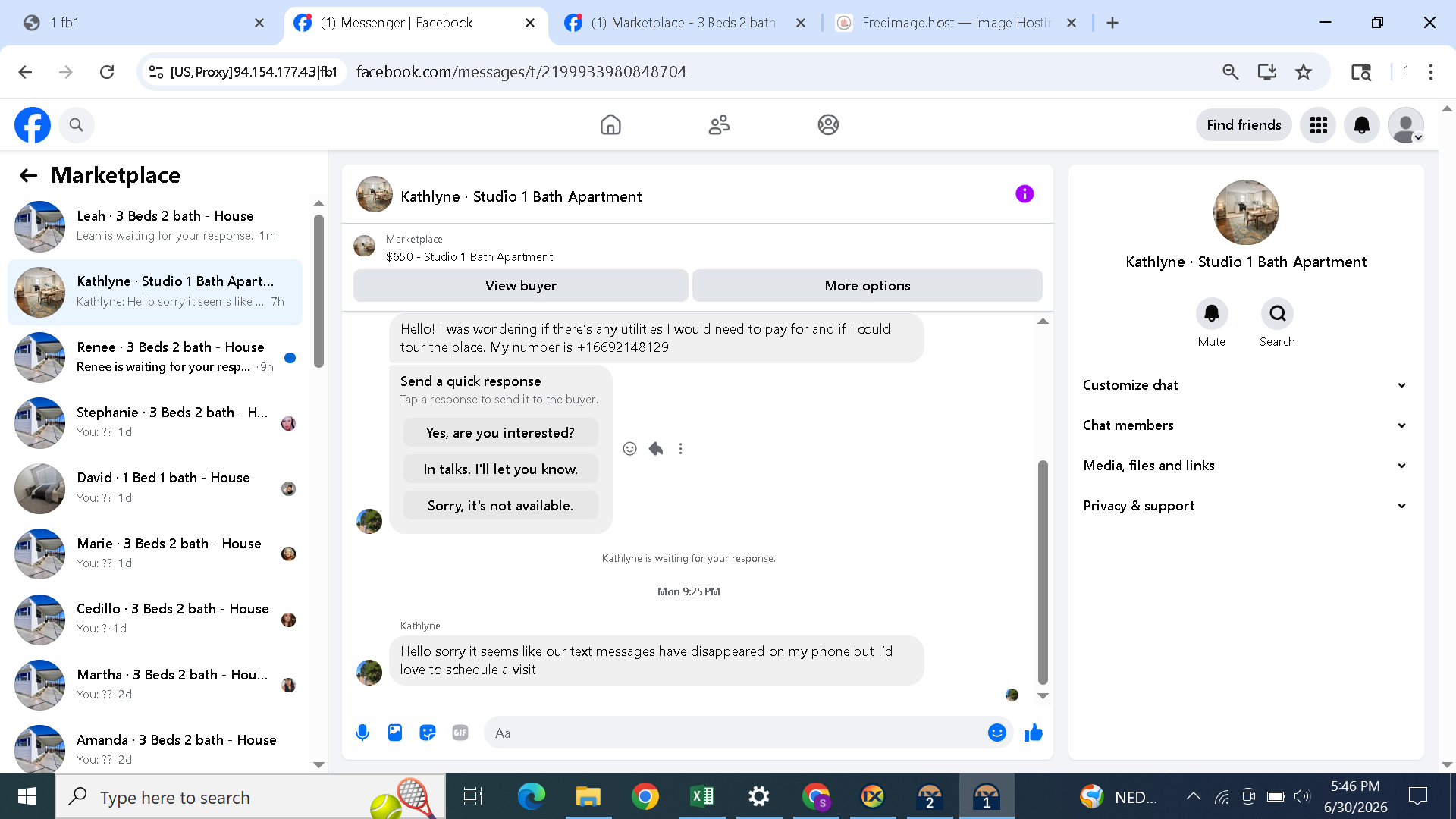
Task: Open the Chrome three-dot menu
Action: [1431, 72]
